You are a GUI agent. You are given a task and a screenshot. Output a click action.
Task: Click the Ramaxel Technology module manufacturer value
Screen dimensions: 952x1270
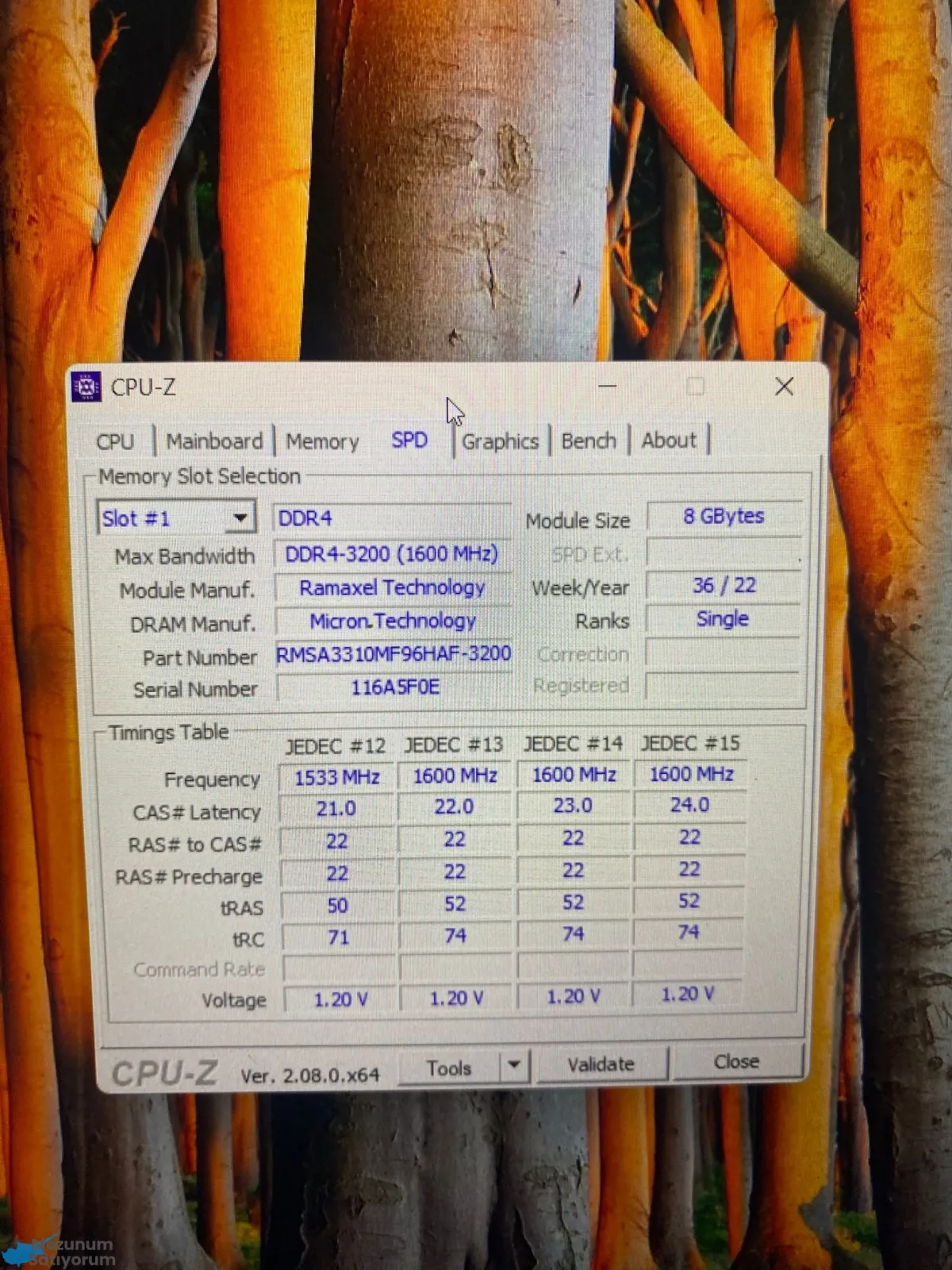point(392,587)
